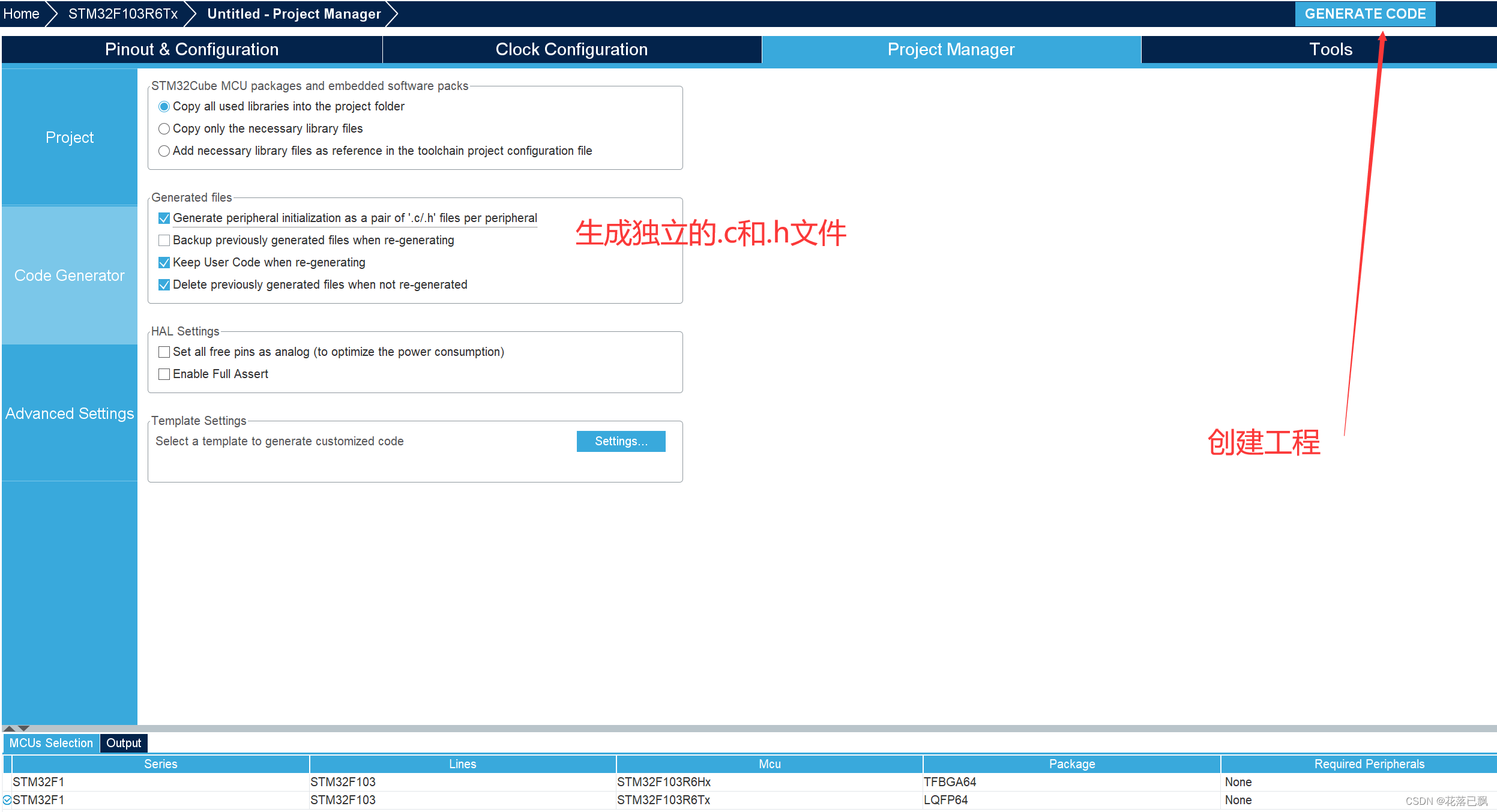Image resolution: width=1497 pixels, height=812 pixels.
Task: Enable Set all free pins as analog
Action: pyautogui.click(x=164, y=352)
